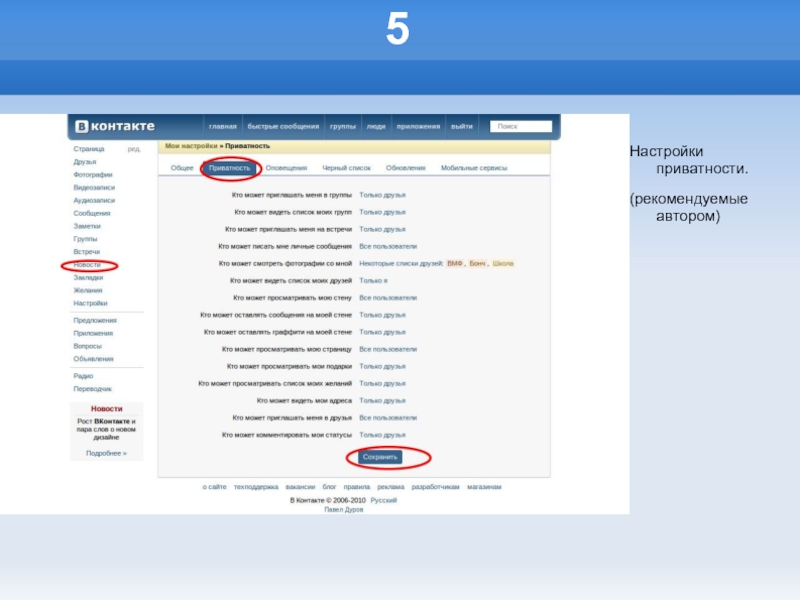Click the Мои настройки breadcrumb link

[x=191, y=146]
